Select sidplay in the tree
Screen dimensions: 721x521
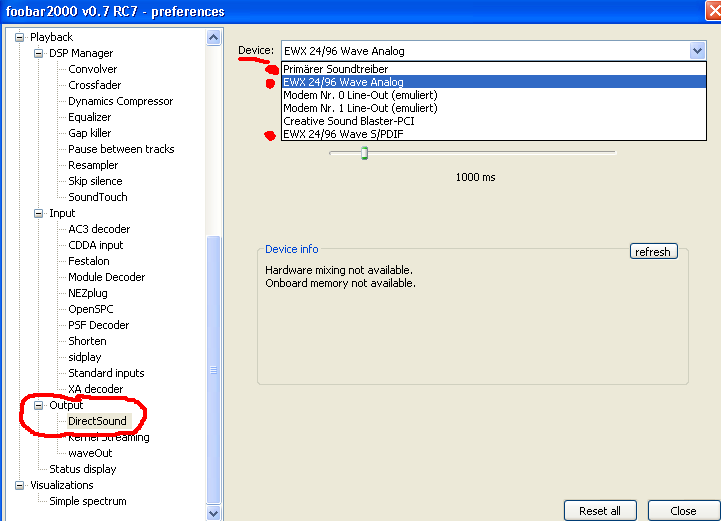[85, 357]
